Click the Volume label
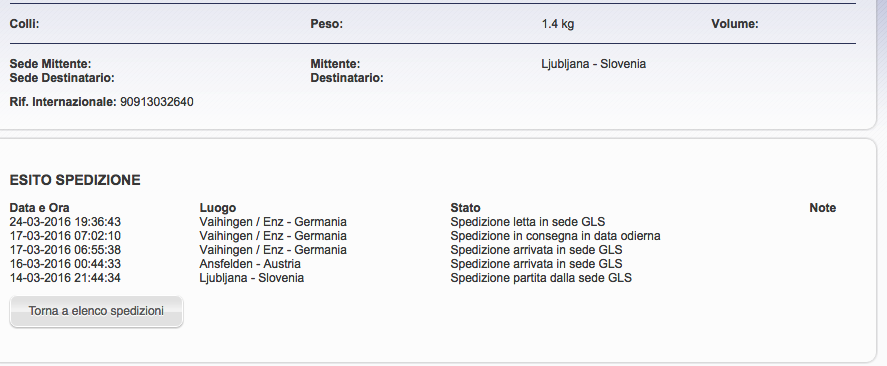Screen dimensions: 887x366 [x=735, y=24]
